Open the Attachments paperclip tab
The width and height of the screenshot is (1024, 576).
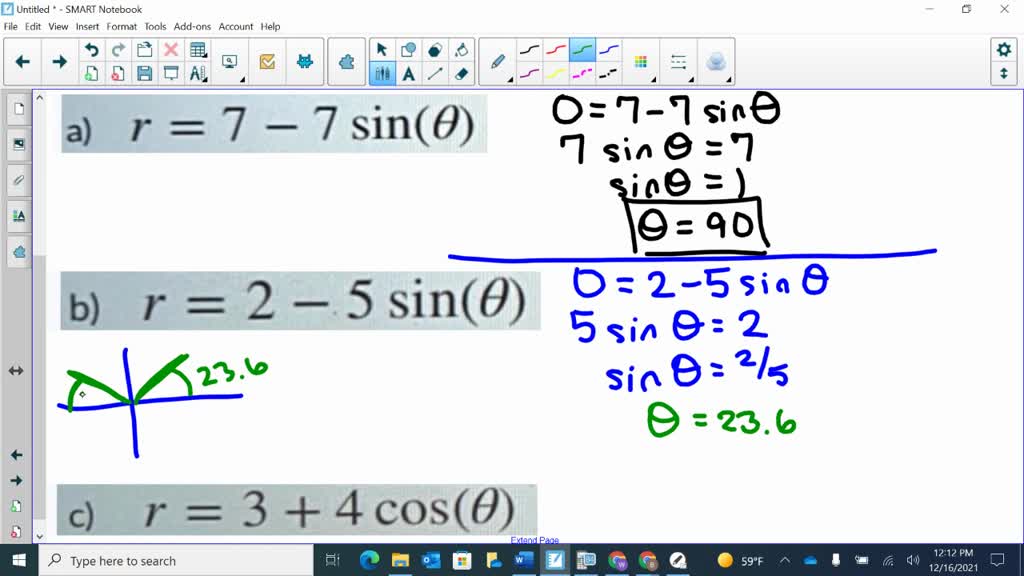pyautogui.click(x=18, y=180)
